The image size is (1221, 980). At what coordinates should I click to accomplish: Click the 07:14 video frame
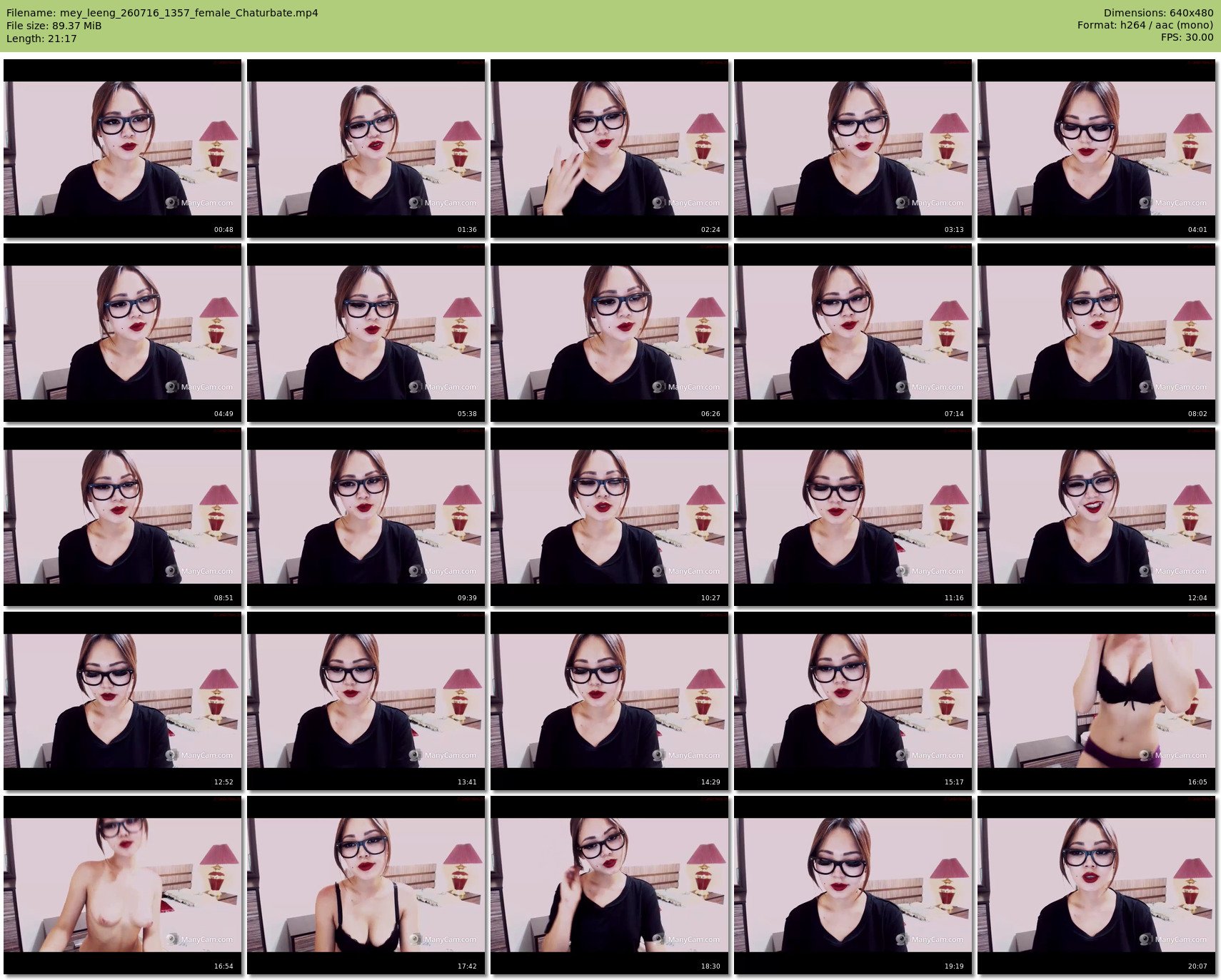(853, 333)
